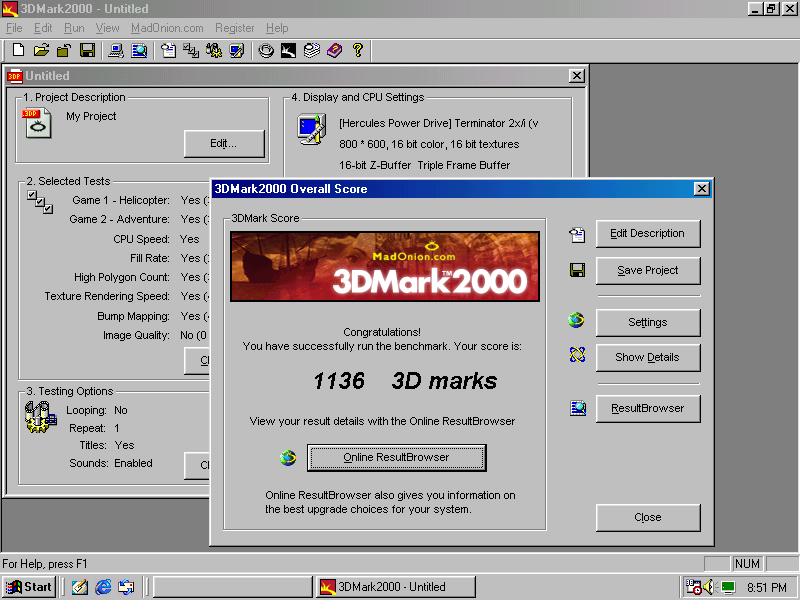This screenshot has width=800, height=600.
Task: Click the 3DMark2000 red banner image
Action: [x=385, y=266]
